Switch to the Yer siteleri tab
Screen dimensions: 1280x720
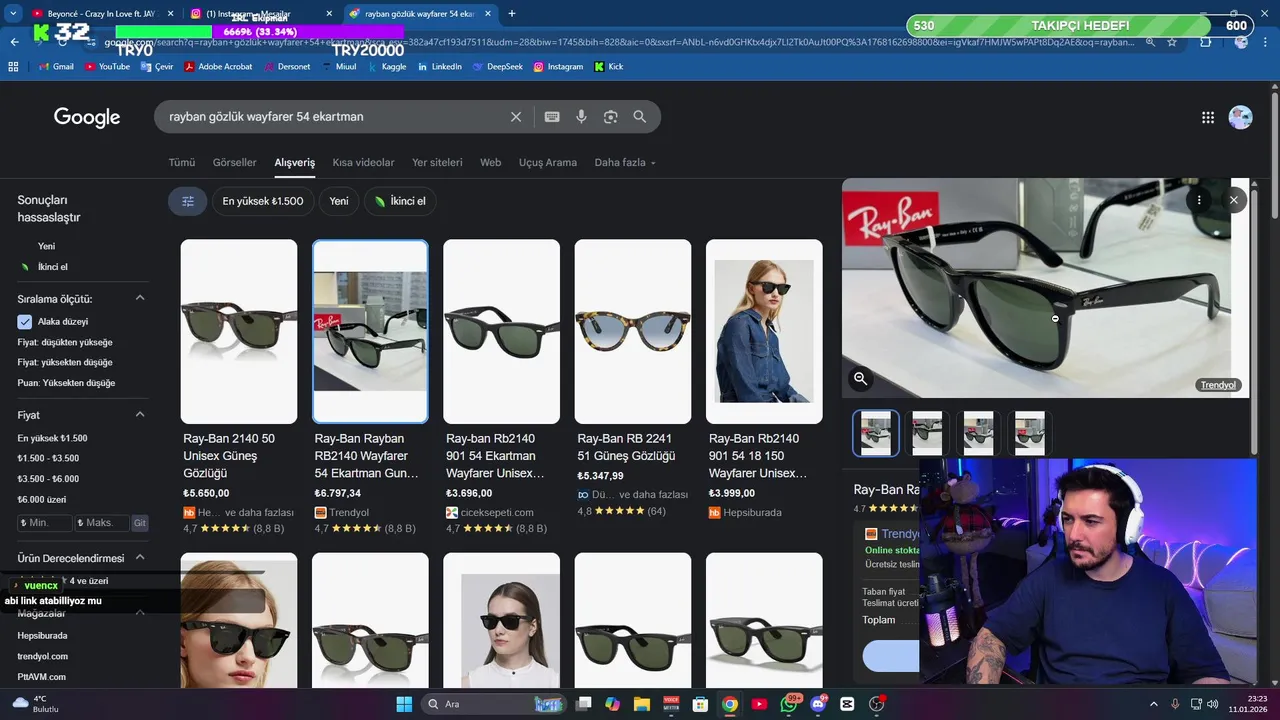[437, 162]
